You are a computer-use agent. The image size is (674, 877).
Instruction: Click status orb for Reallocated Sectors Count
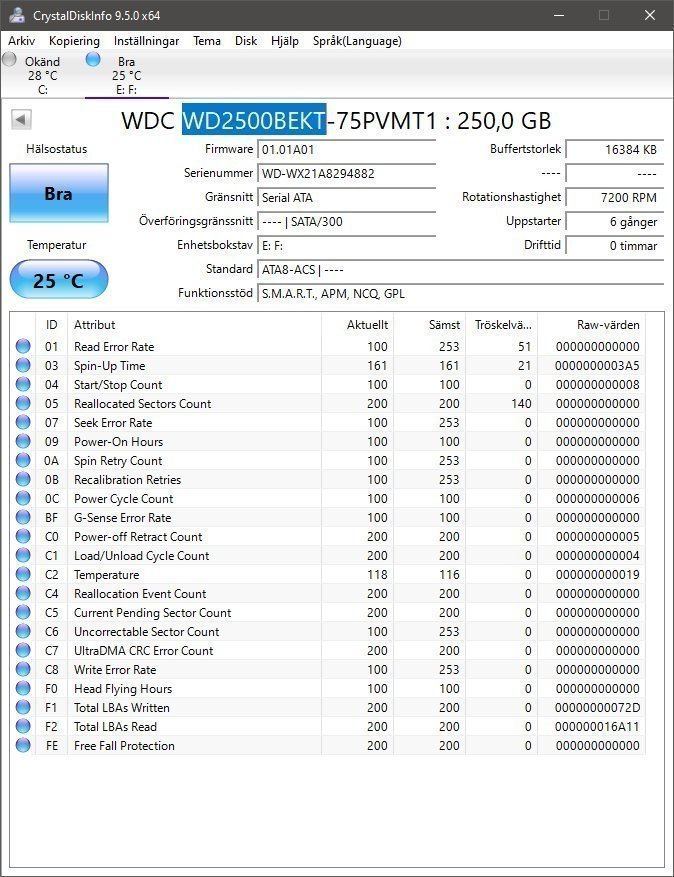click(x=23, y=403)
